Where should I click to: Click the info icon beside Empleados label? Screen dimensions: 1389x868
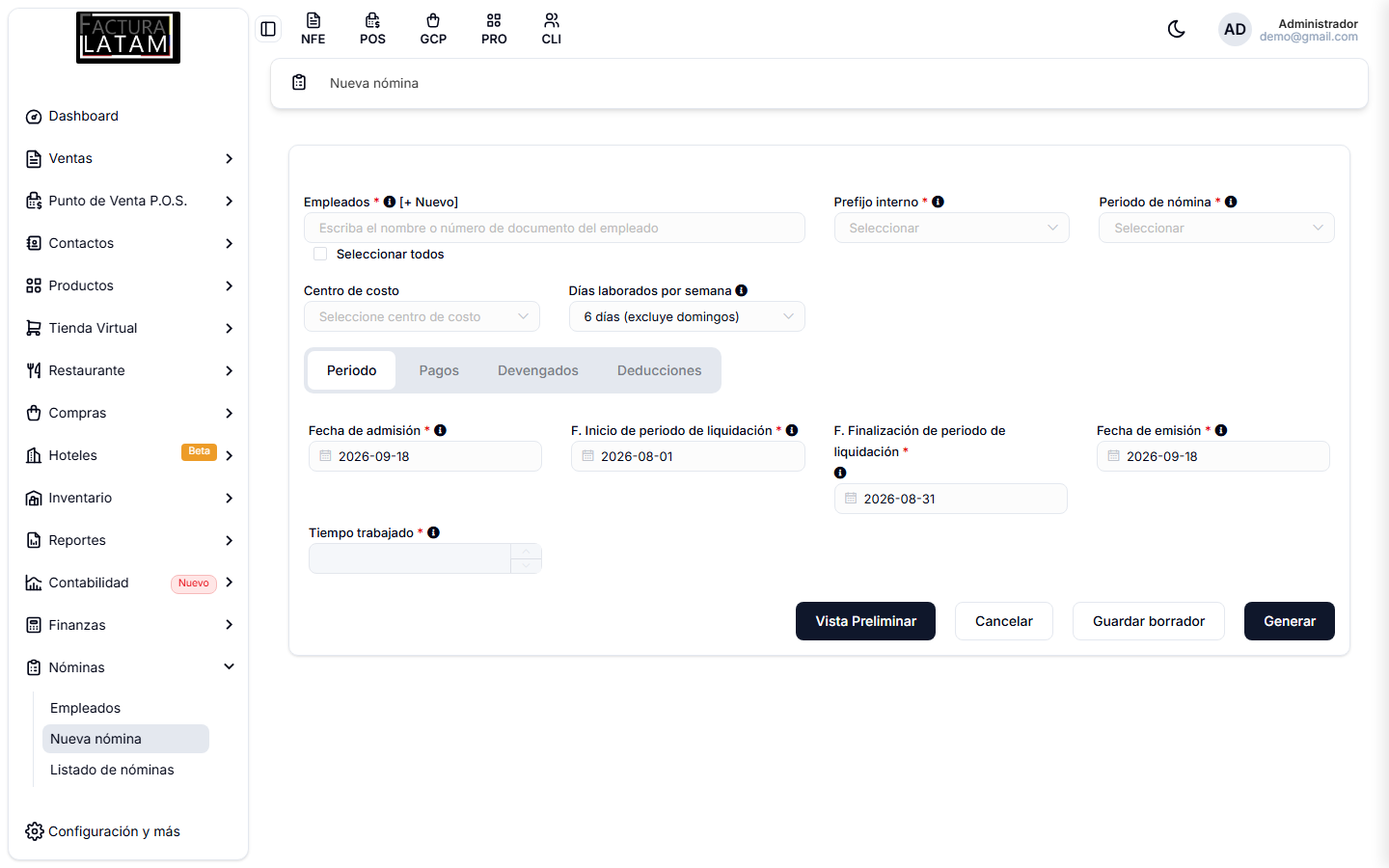[390, 202]
